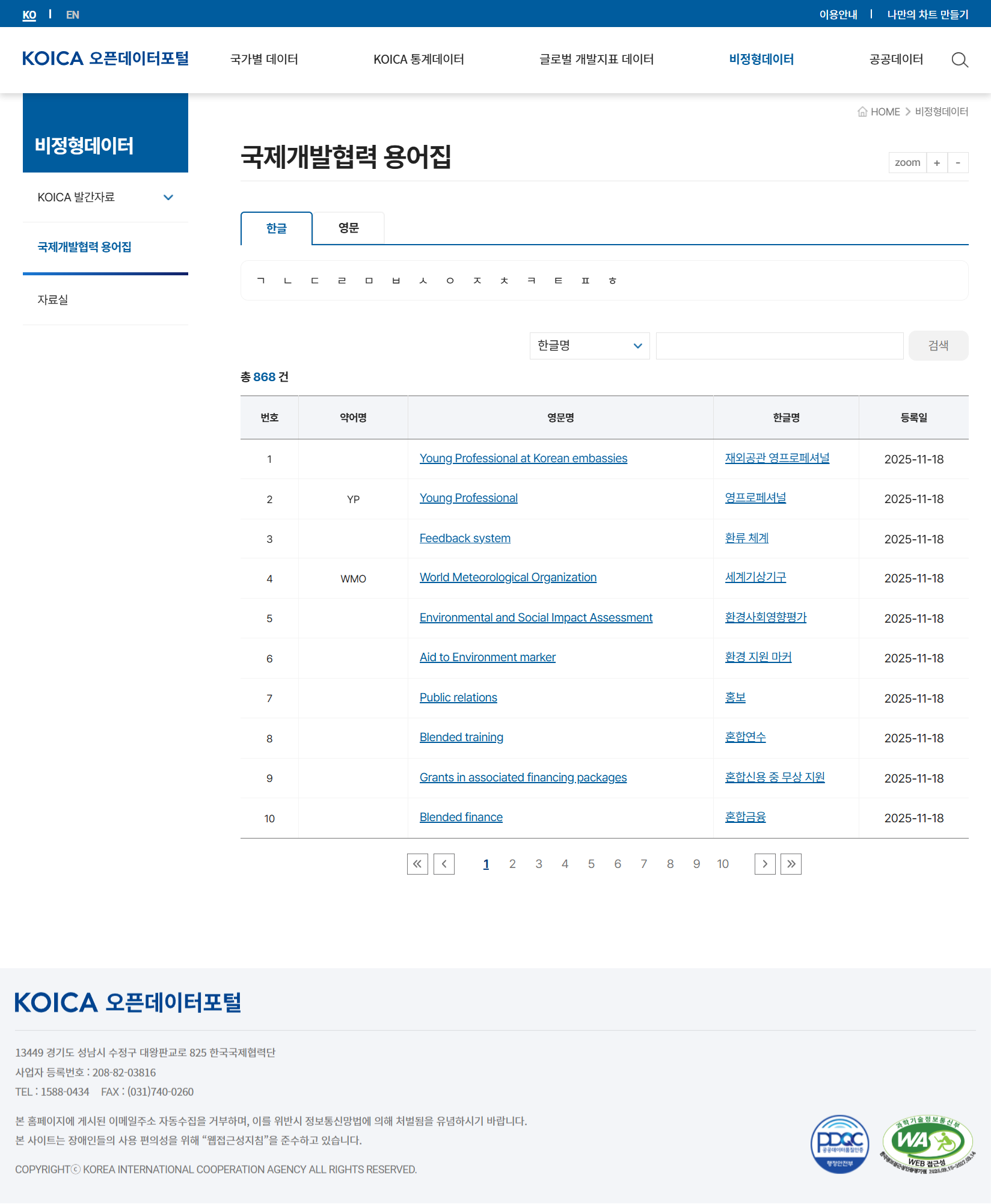Go to the previous page arrow
The width and height of the screenshot is (991, 1204).
444,864
